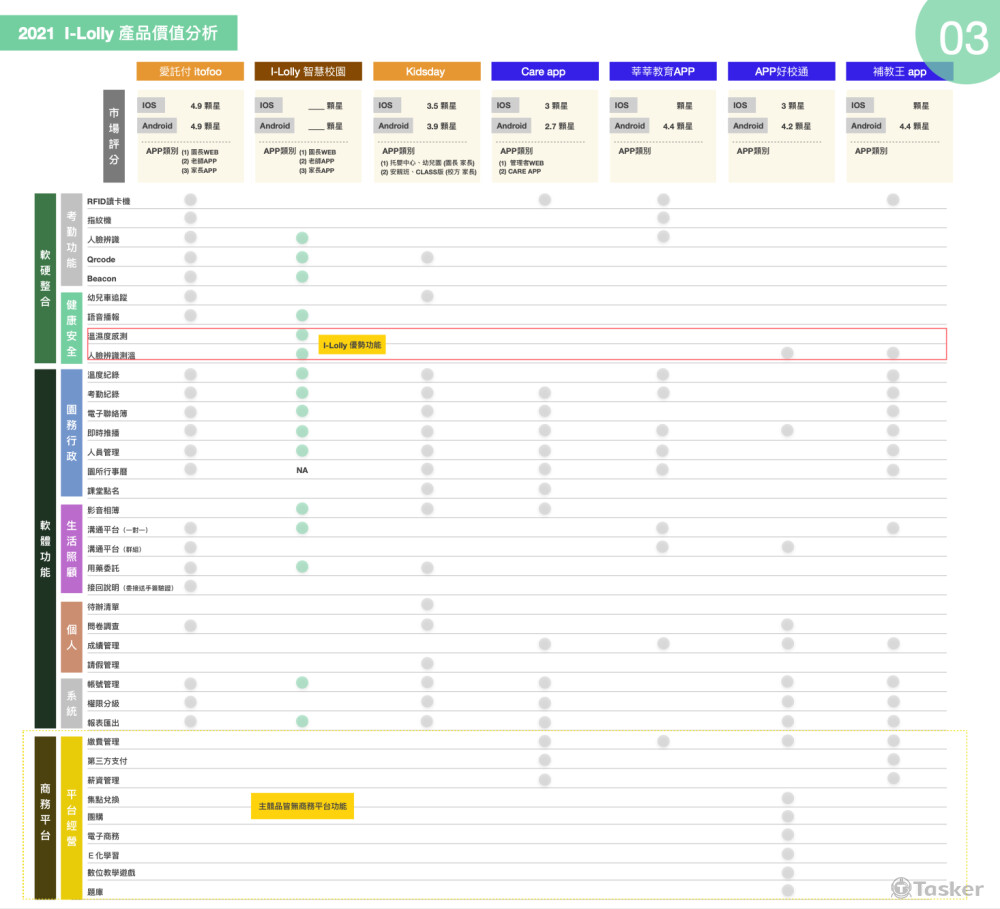
Task: Click the 主競品皆無商務平台功能 yellow label
Action: (304, 806)
